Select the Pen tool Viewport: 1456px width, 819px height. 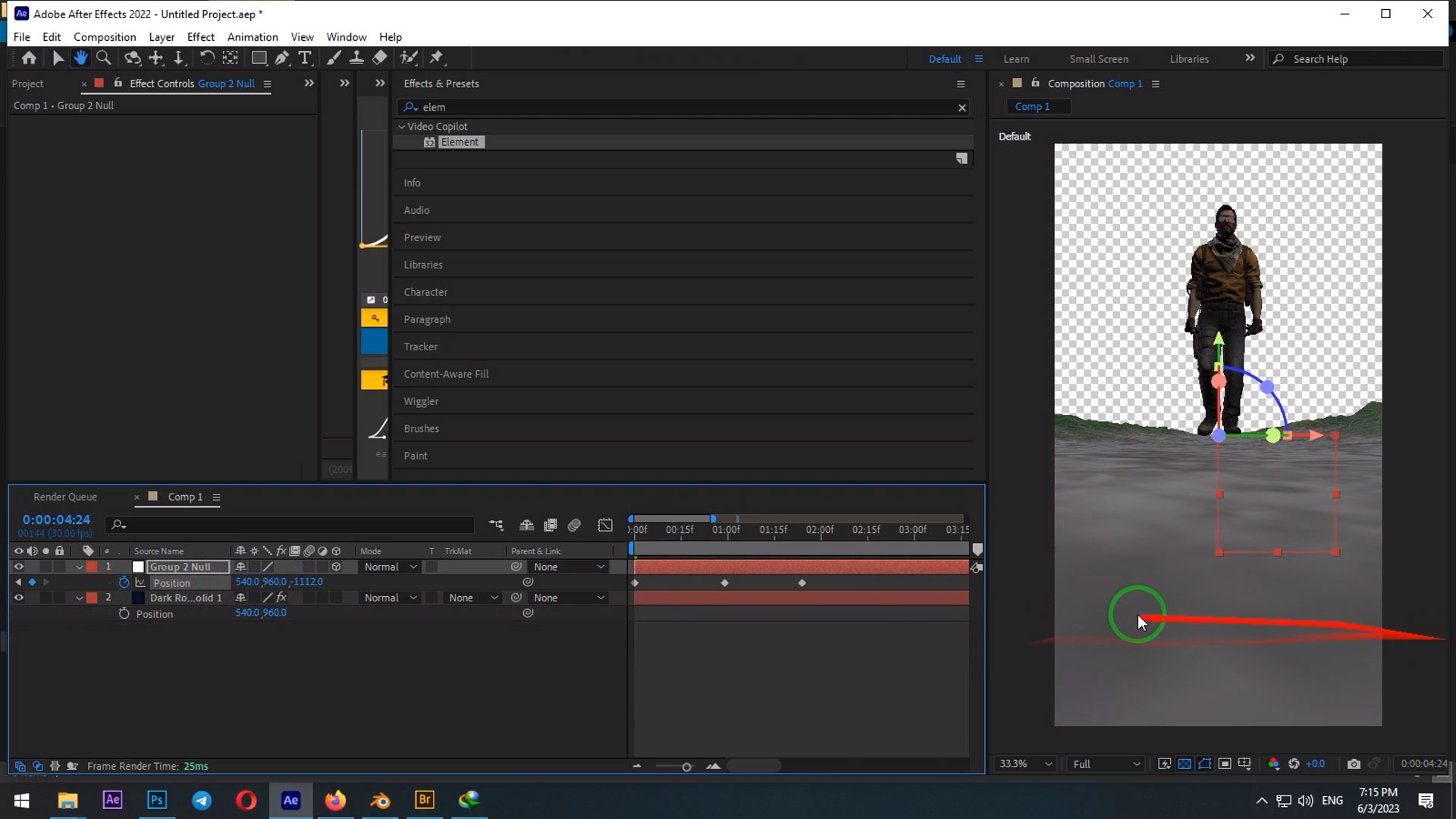tap(281, 58)
